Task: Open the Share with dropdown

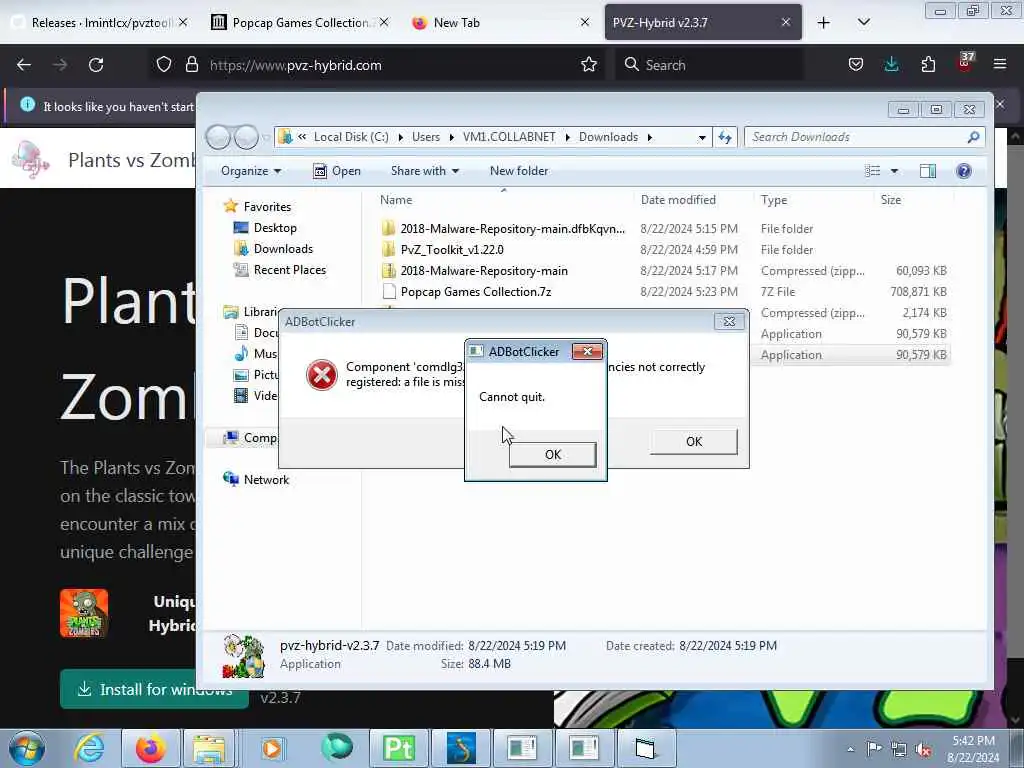Action: pyautogui.click(x=424, y=171)
